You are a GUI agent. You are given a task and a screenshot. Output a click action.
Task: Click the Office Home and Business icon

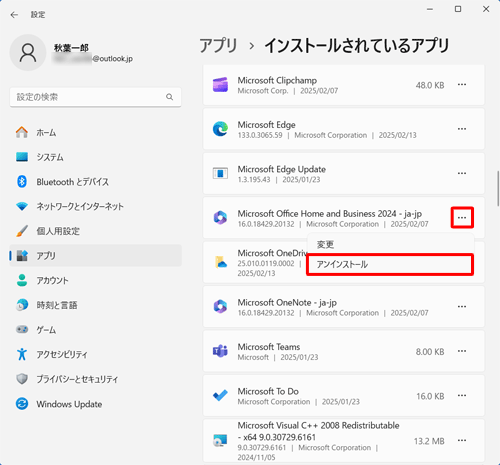(220, 218)
